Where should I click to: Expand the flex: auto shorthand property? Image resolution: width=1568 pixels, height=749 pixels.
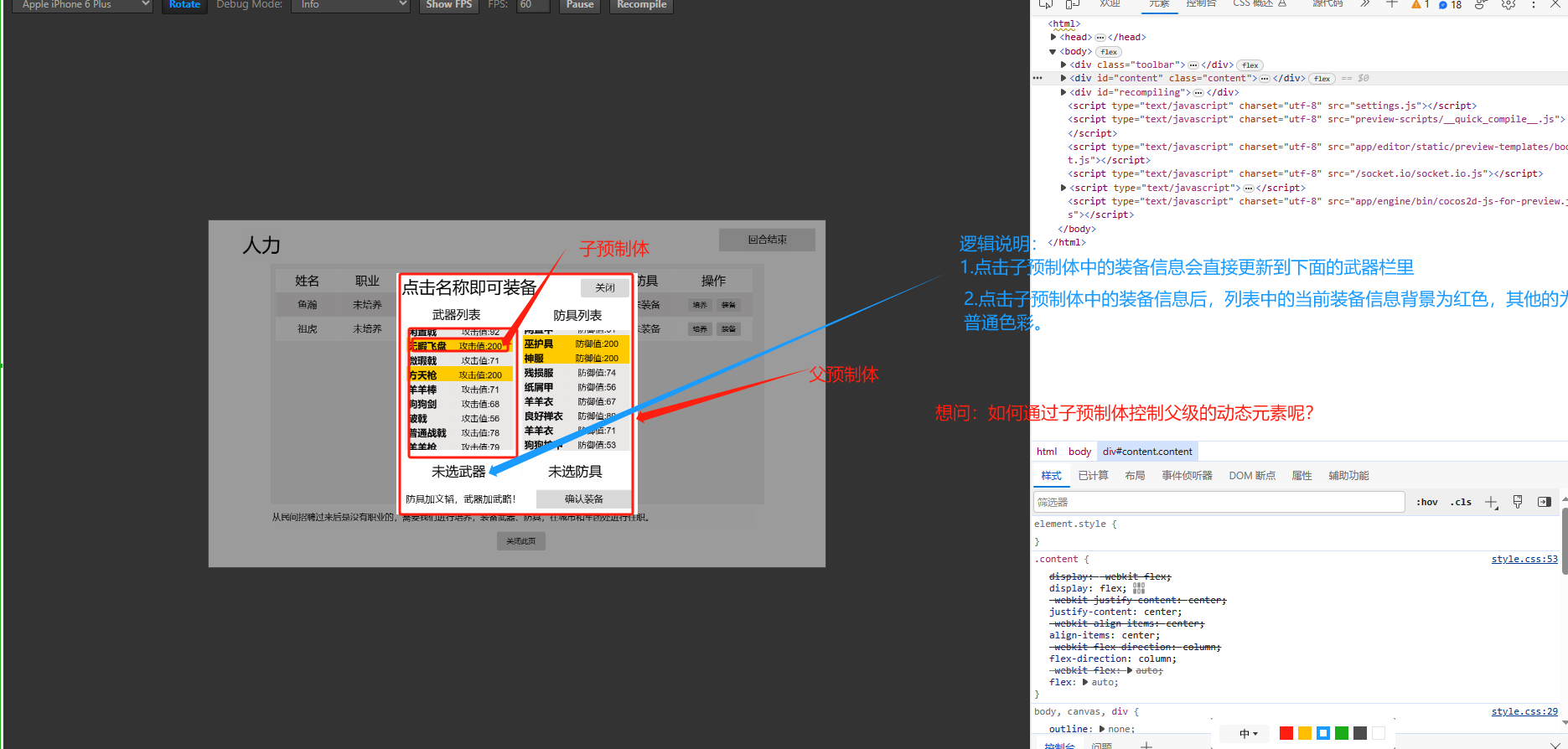(1086, 682)
